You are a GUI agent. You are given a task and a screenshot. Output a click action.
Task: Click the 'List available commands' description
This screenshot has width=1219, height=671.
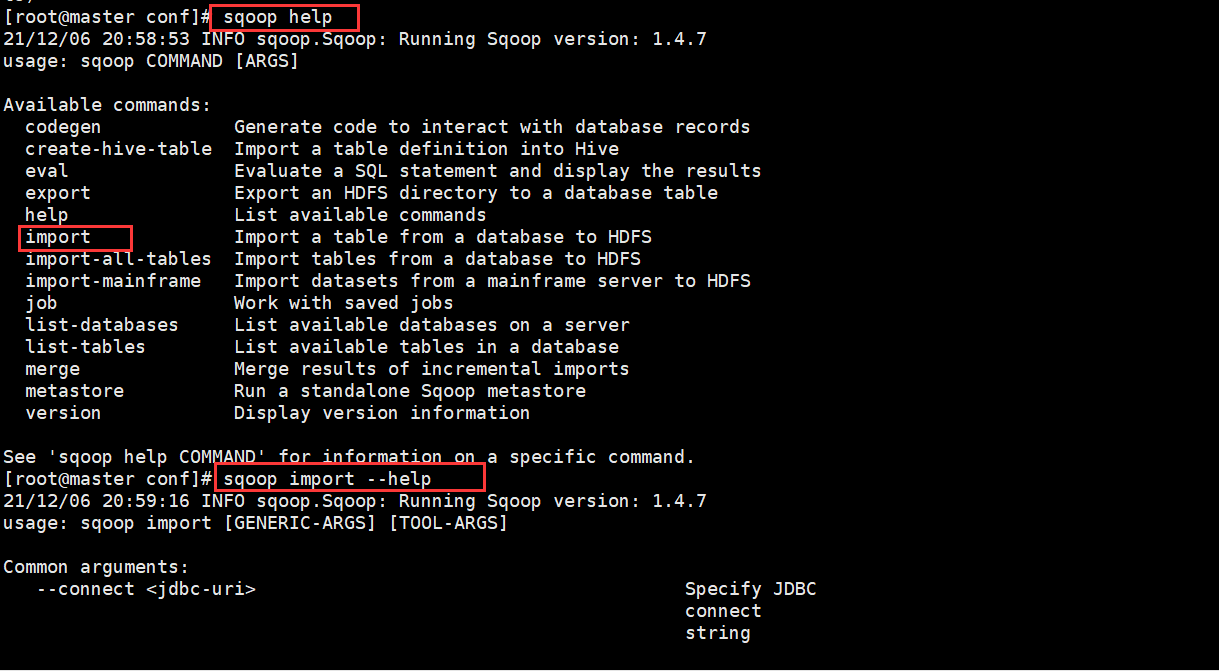pos(360,215)
